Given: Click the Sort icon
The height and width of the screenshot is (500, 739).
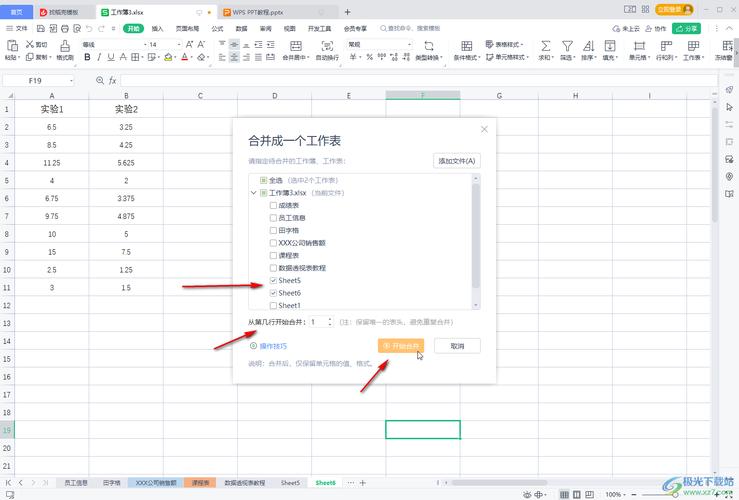Looking at the screenshot, I should 589,46.
